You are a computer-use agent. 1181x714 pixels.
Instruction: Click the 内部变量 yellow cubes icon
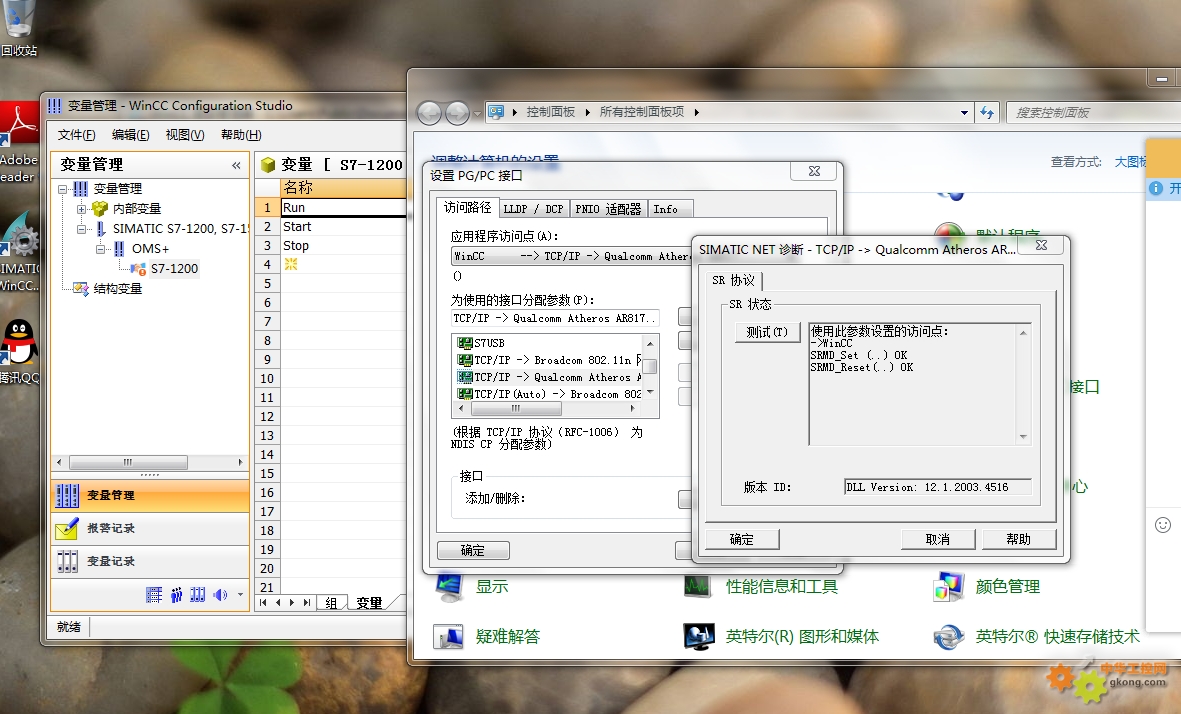(x=99, y=209)
